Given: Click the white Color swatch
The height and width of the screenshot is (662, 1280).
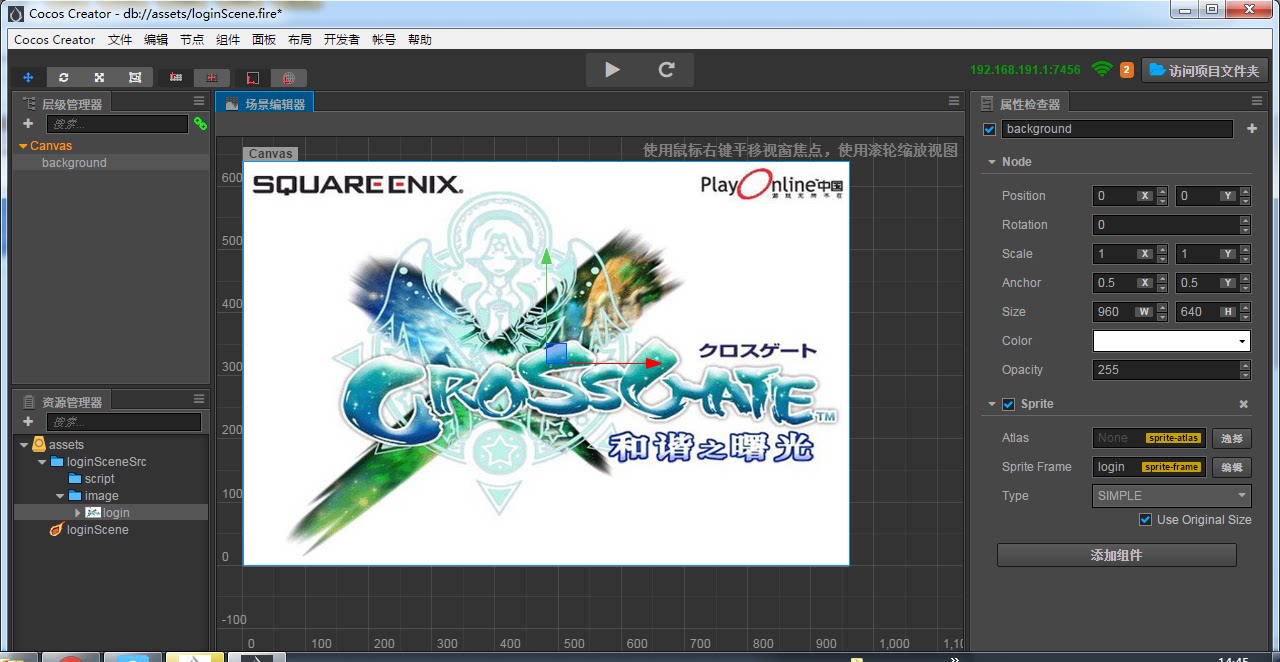Looking at the screenshot, I should point(1172,341).
